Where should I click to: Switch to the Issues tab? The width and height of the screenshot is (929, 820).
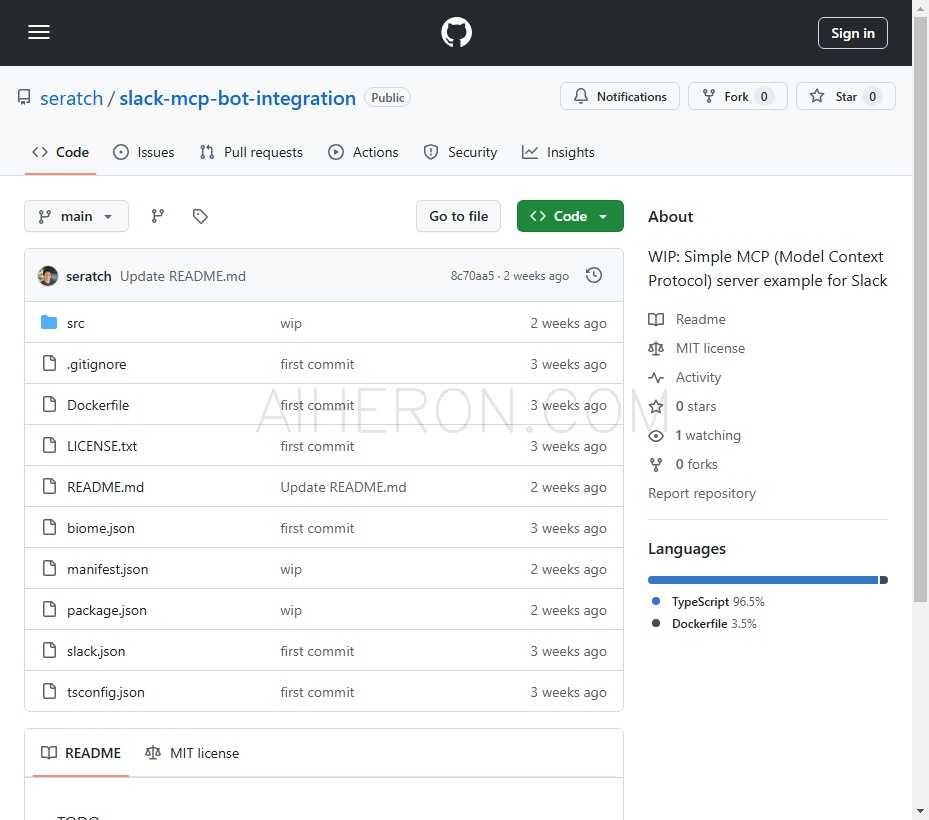(x=144, y=152)
